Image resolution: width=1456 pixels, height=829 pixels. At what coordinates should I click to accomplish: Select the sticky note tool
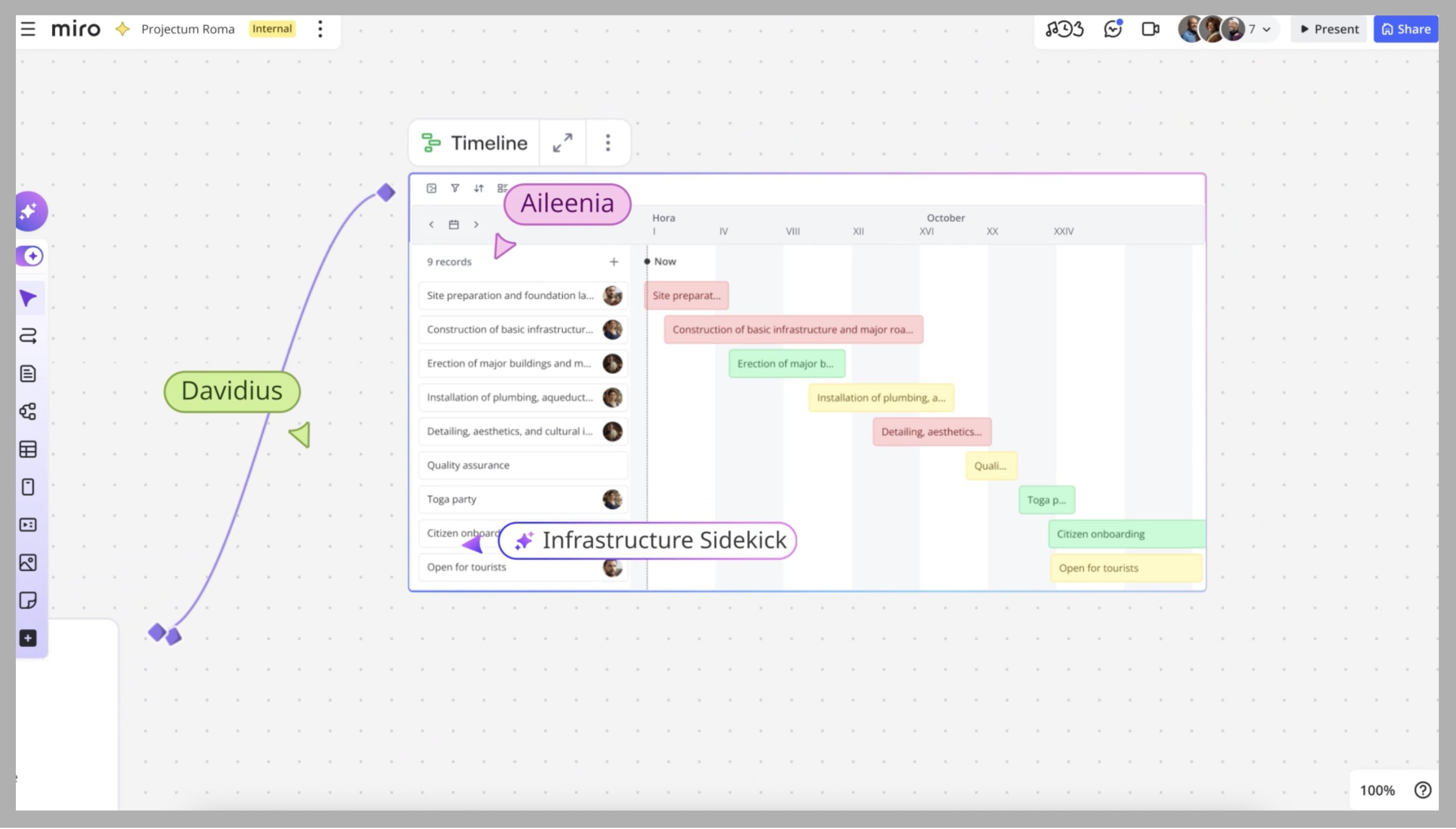click(x=28, y=601)
